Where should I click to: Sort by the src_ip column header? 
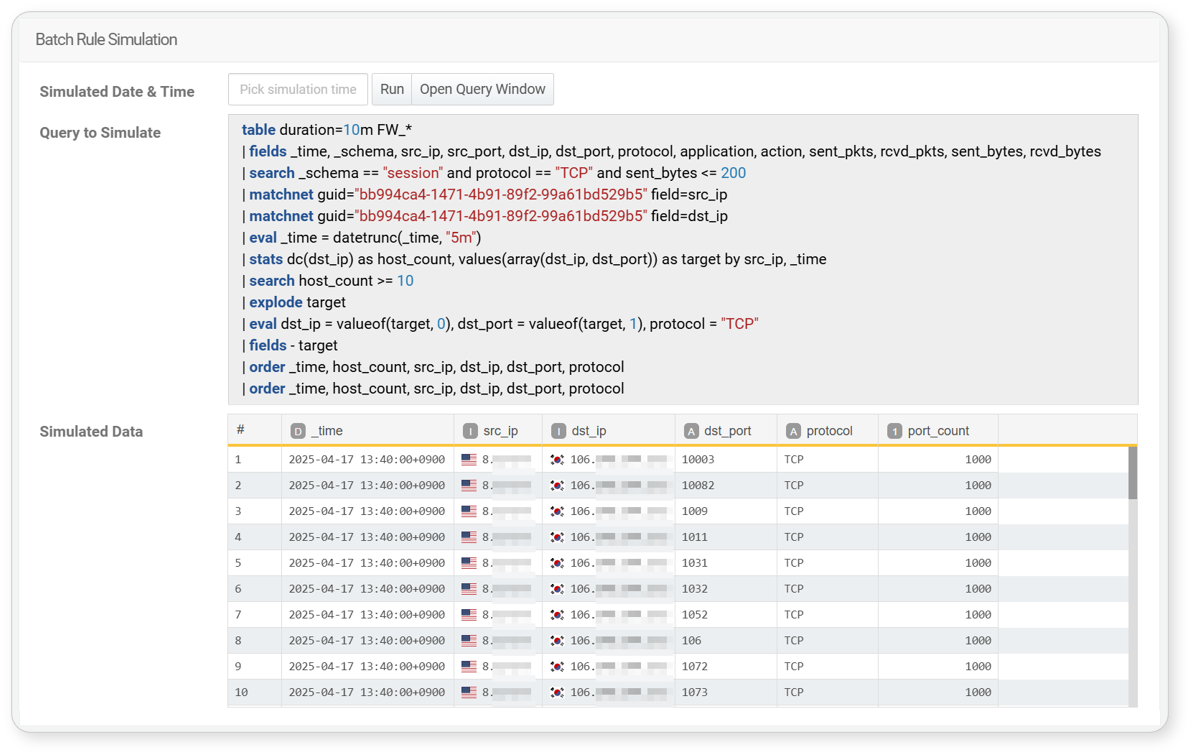(x=498, y=431)
